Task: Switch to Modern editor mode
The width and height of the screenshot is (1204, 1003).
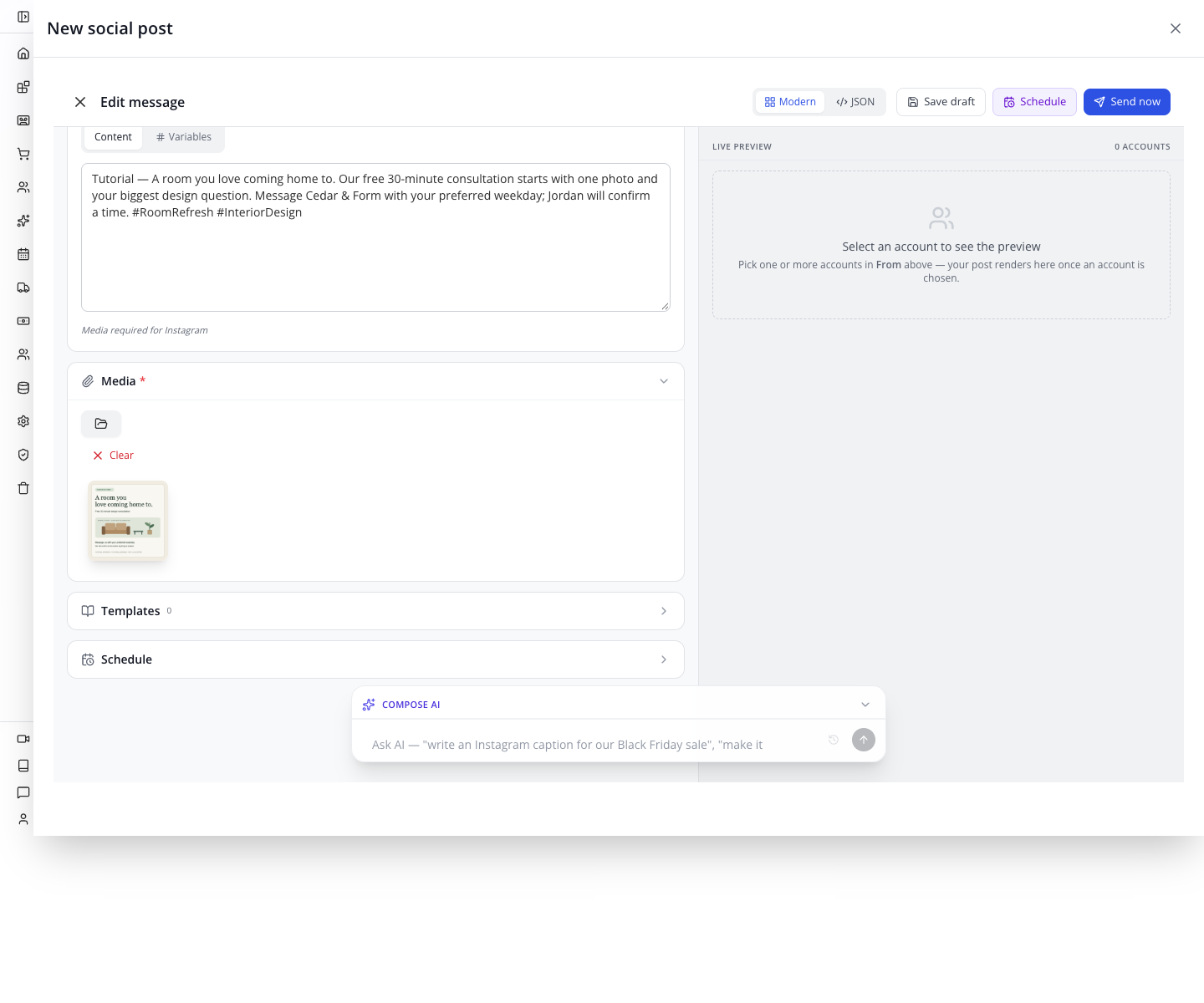Action: (790, 102)
